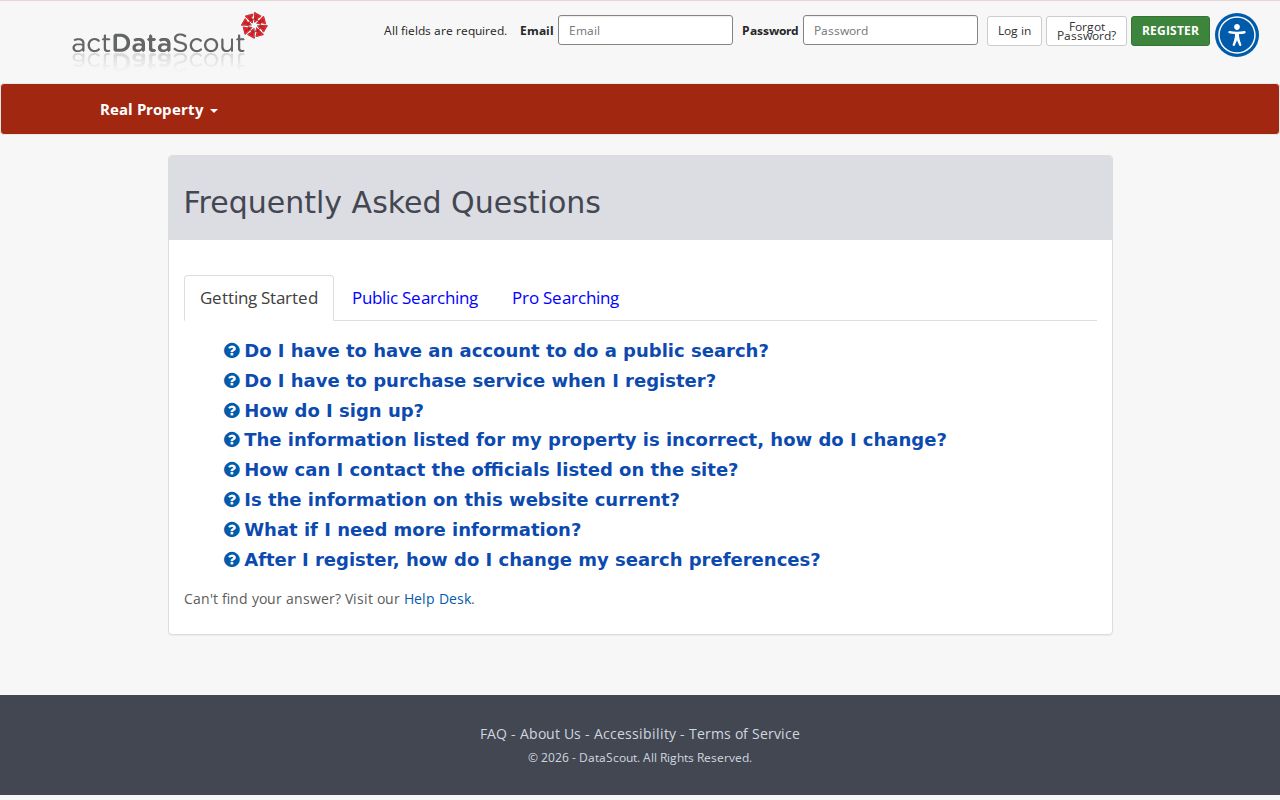The width and height of the screenshot is (1280, 800).
Task: Click the DataScout copyright notice text
Action: [x=640, y=758]
